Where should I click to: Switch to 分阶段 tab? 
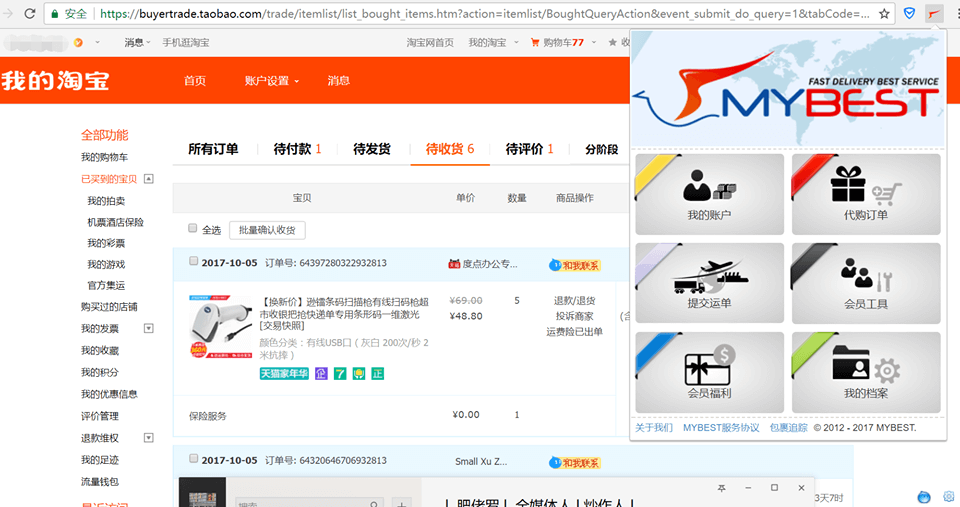click(602, 149)
